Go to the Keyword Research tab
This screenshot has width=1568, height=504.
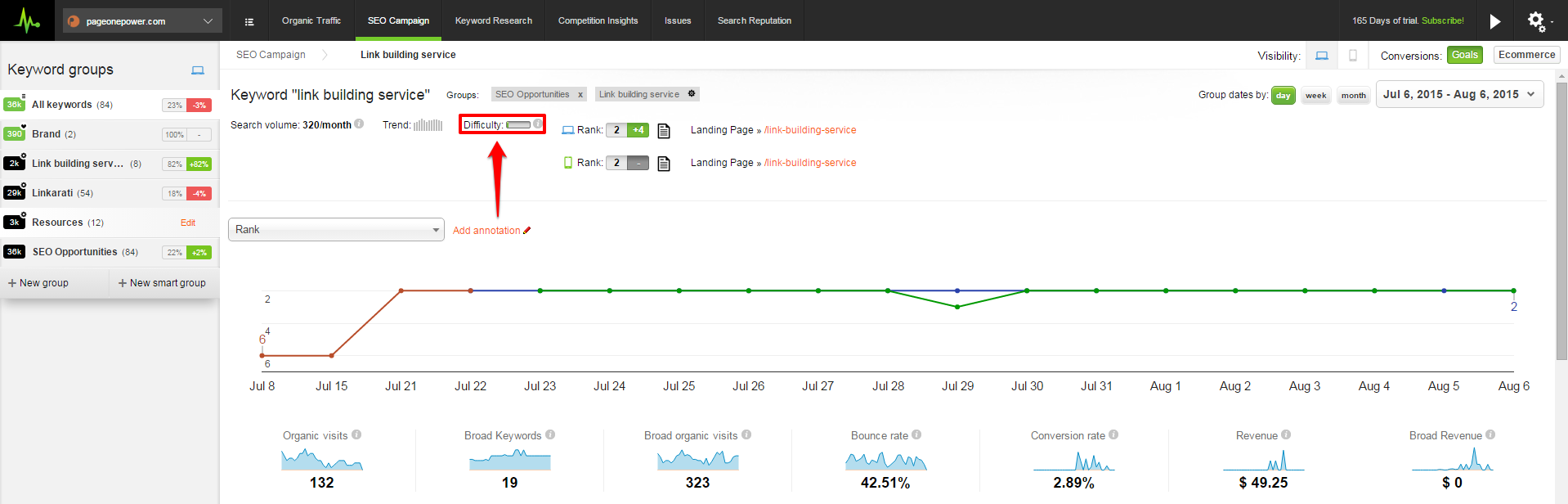click(x=493, y=21)
